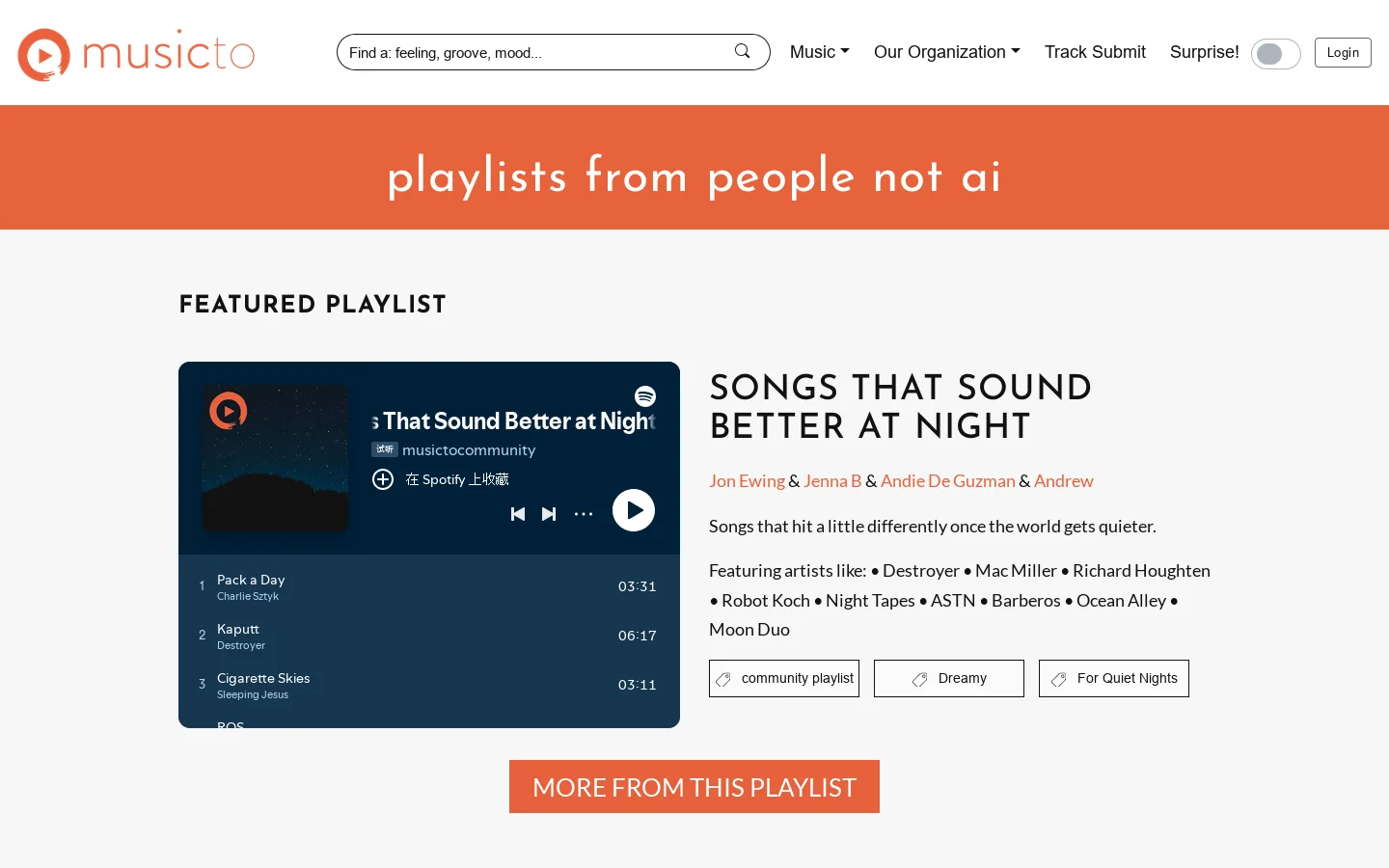Viewport: 1389px width, 868px height.
Task: Click the 03:11 duration of Cigarette Skies
Action: pyautogui.click(x=638, y=685)
